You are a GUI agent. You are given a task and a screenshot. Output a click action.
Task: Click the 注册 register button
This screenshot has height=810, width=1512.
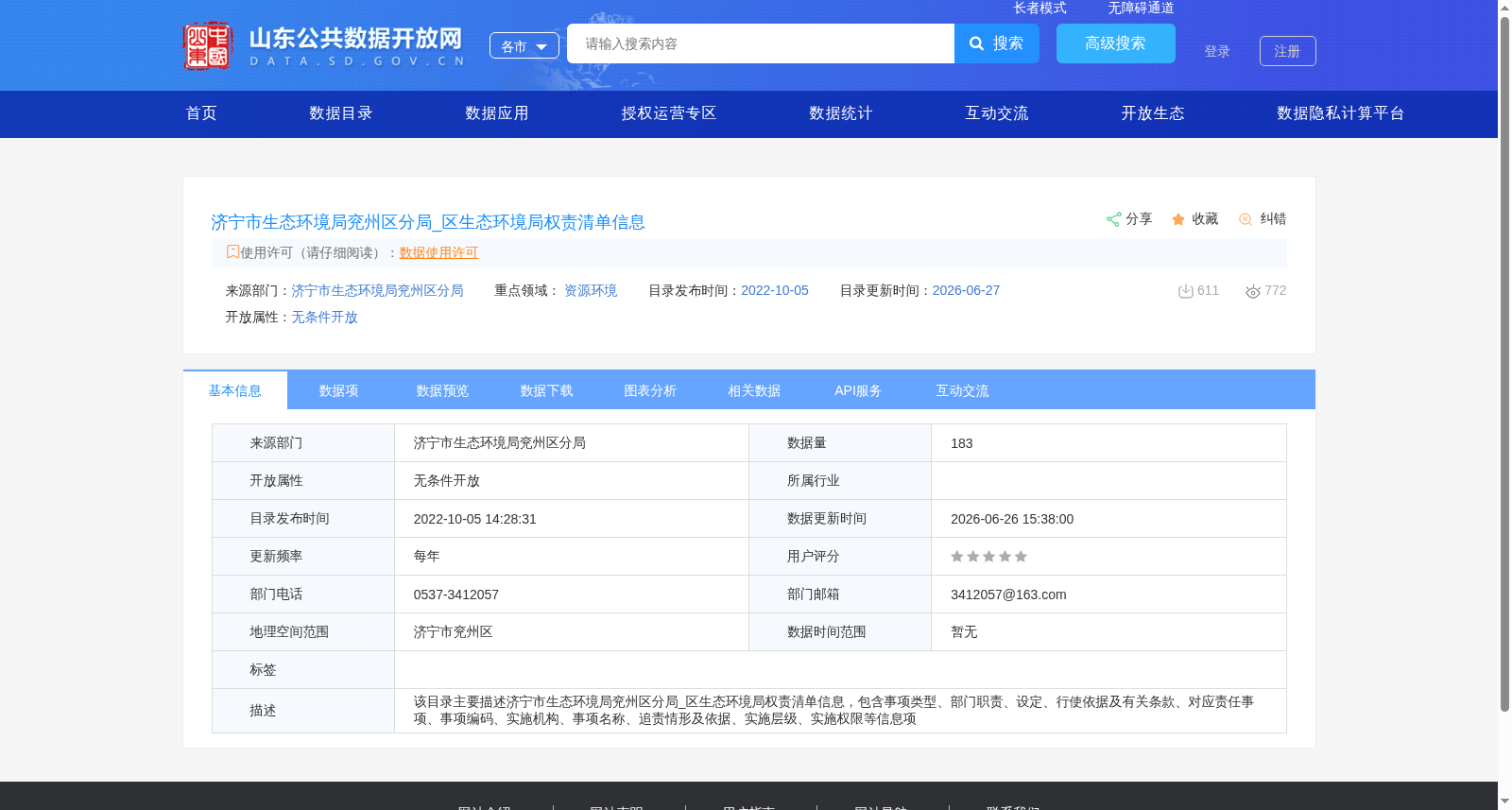1288,51
